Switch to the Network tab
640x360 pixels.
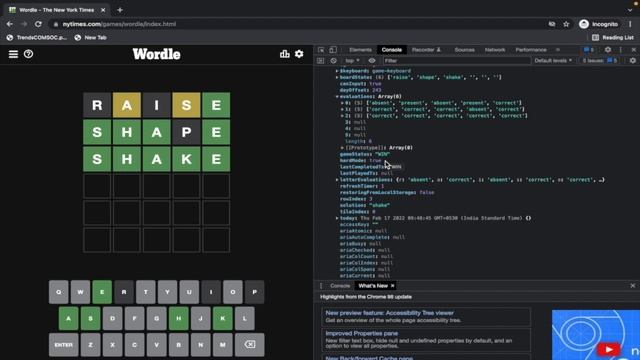(495, 50)
